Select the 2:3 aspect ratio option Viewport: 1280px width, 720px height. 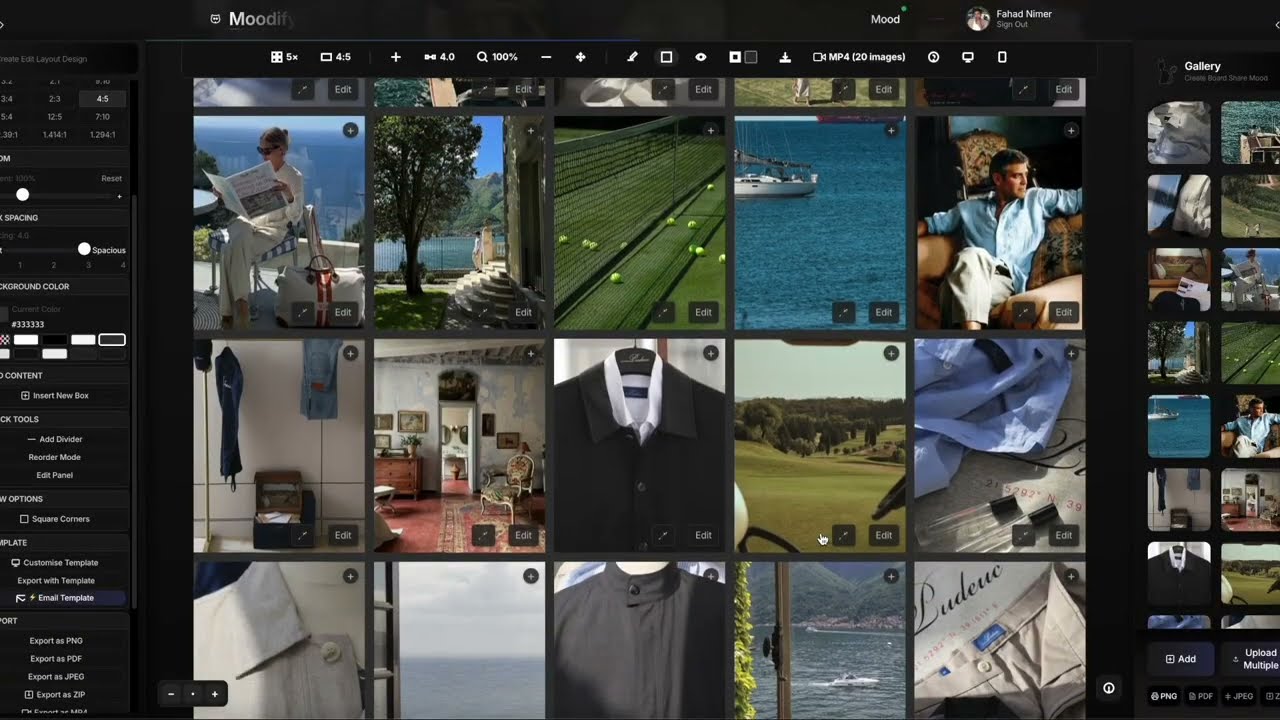pos(55,99)
